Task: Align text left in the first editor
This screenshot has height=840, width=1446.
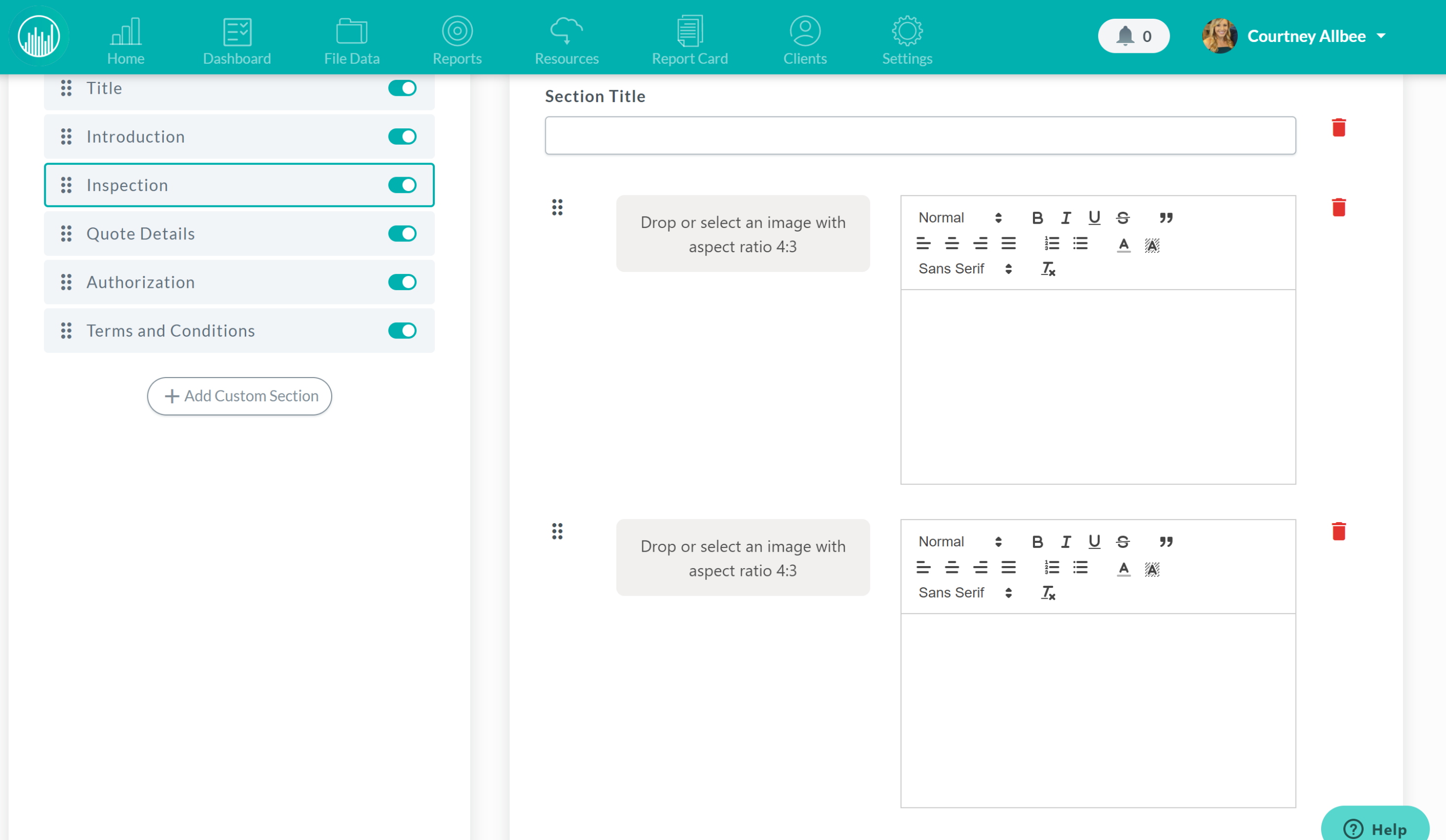Action: [923, 244]
